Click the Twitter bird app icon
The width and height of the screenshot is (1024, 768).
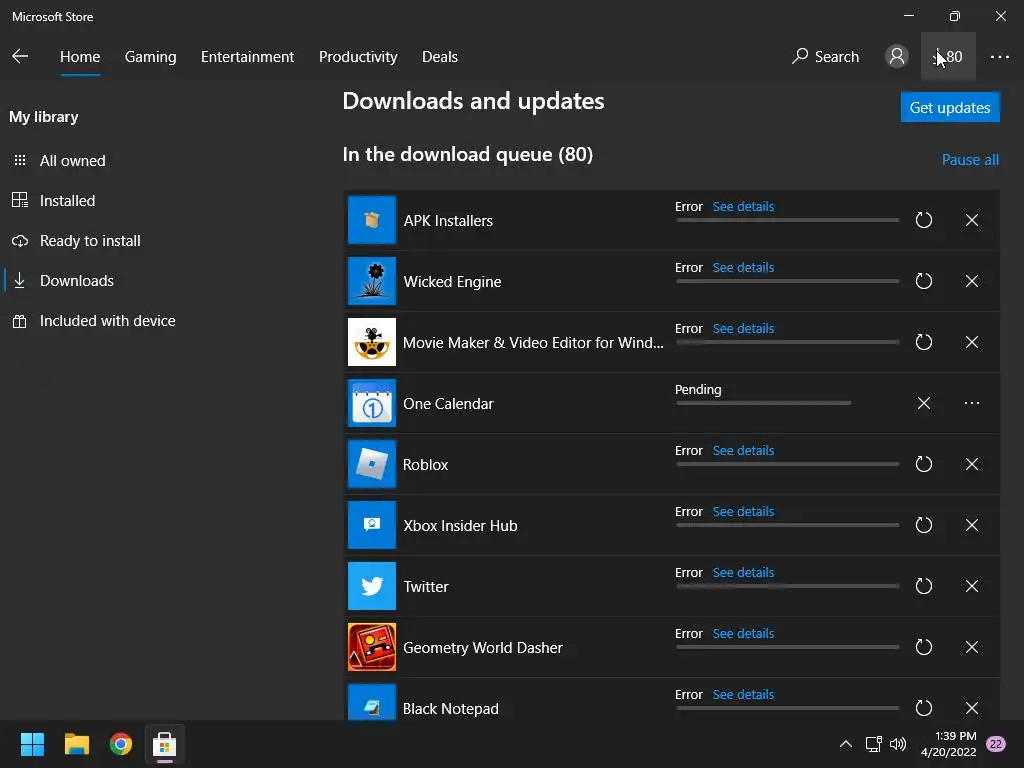[x=372, y=586]
